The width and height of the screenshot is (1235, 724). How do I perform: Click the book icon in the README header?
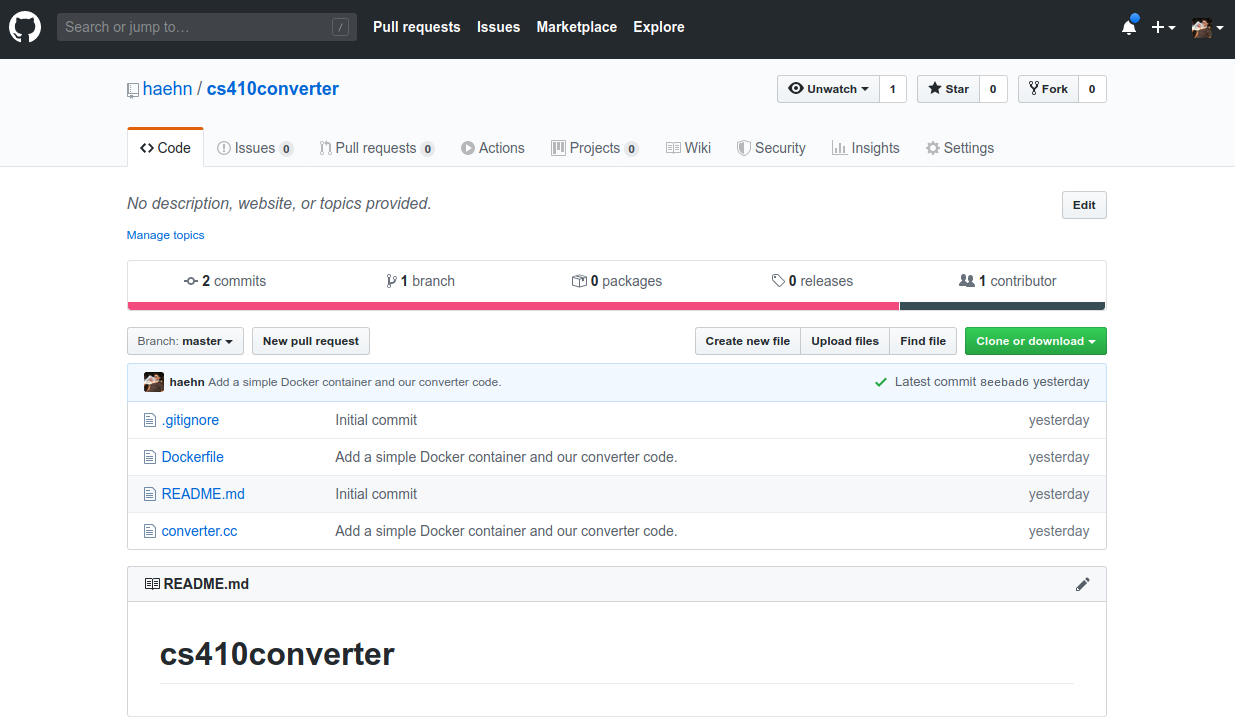pyautogui.click(x=152, y=584)
